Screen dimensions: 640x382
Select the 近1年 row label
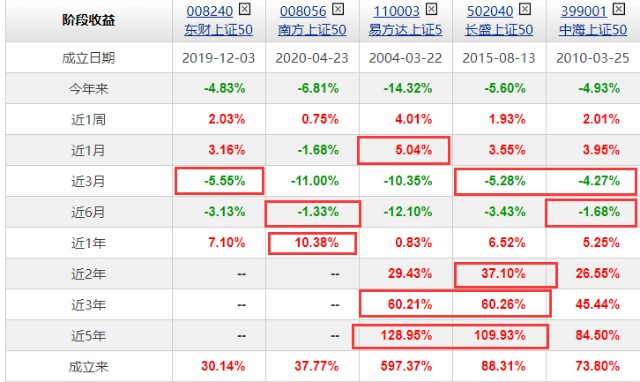point(89,243)
